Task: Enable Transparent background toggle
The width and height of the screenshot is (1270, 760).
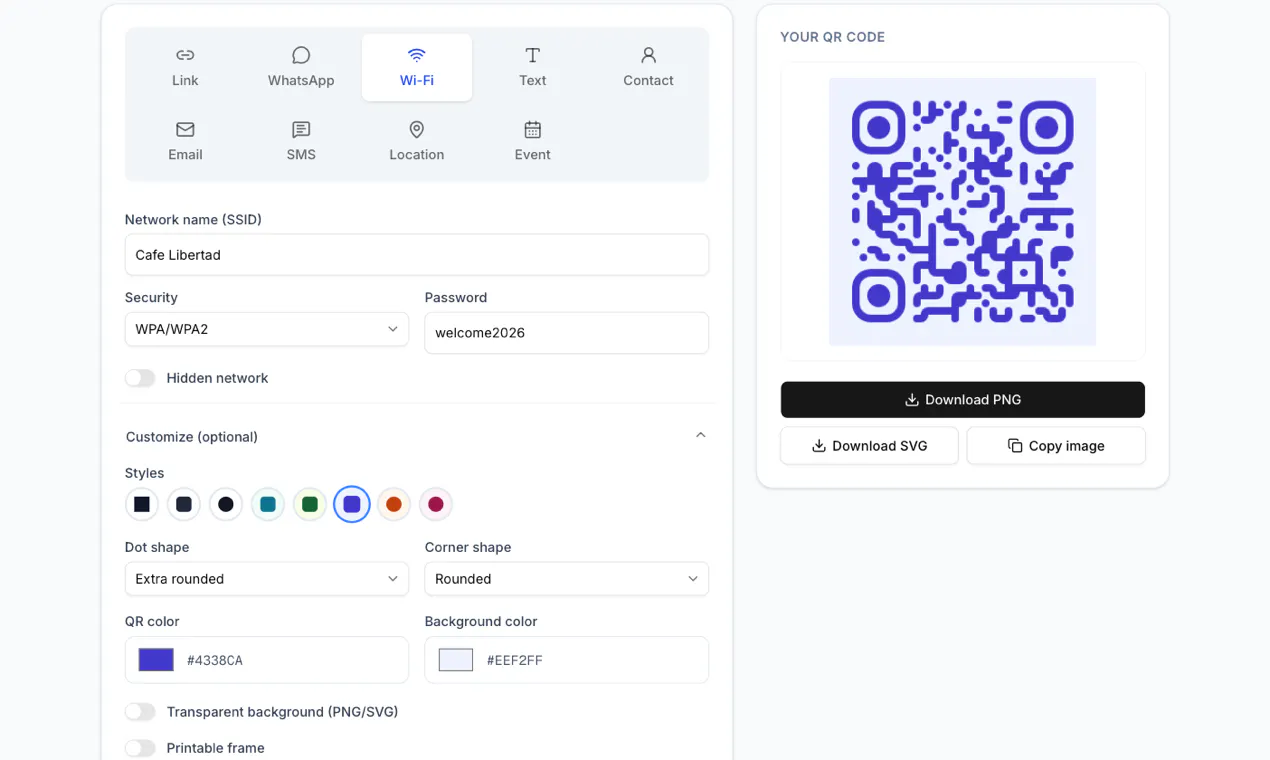Action: (140, 712)
